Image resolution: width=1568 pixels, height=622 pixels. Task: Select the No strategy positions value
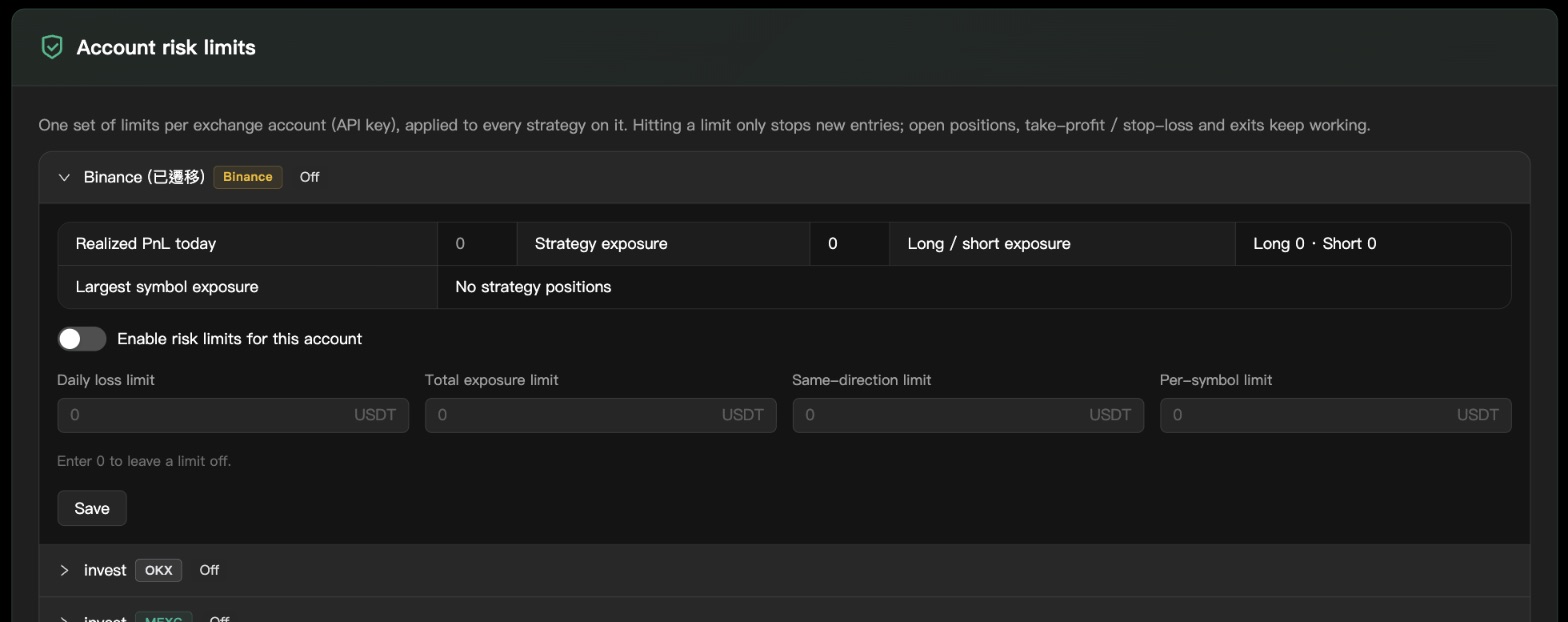coord(533,287)
